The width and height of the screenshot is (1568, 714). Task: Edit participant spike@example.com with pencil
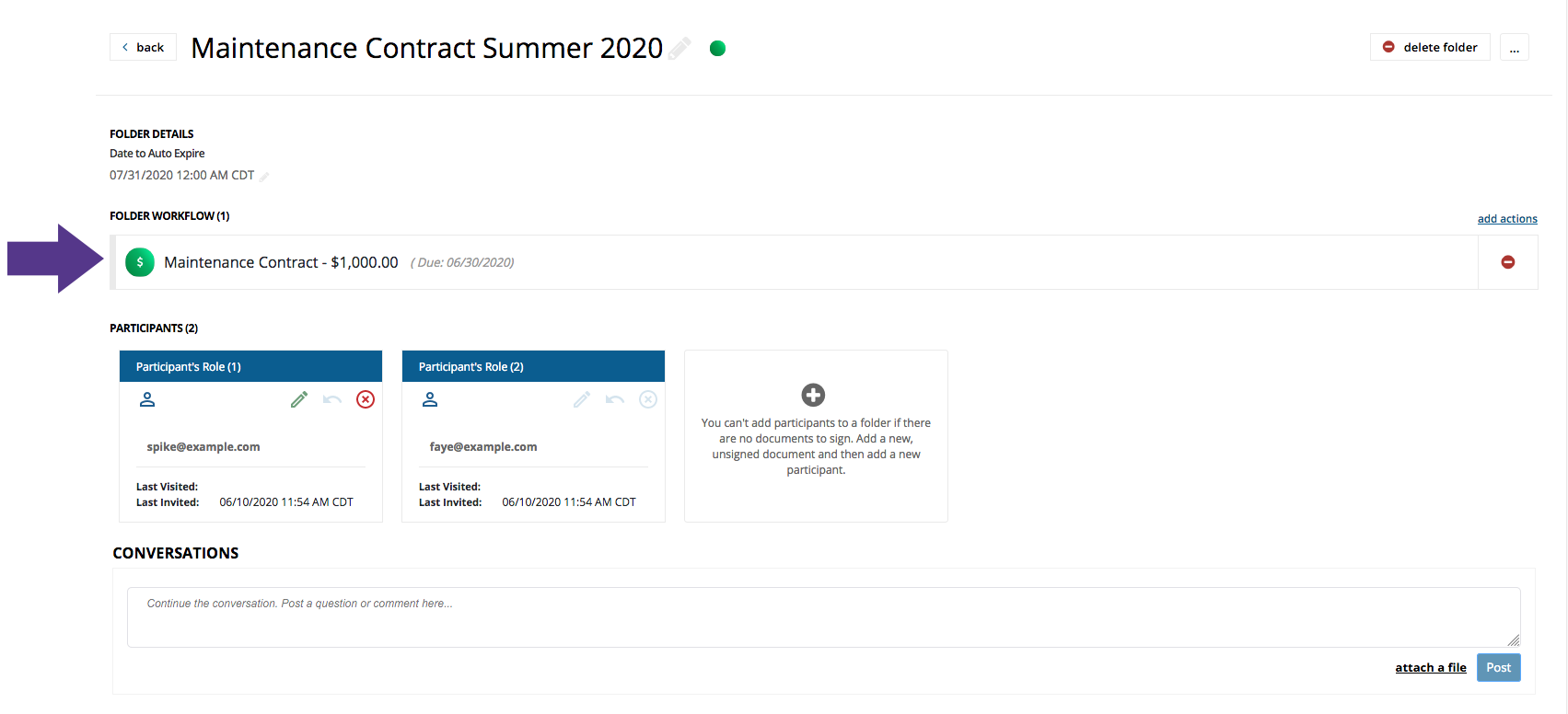[299, 399]
